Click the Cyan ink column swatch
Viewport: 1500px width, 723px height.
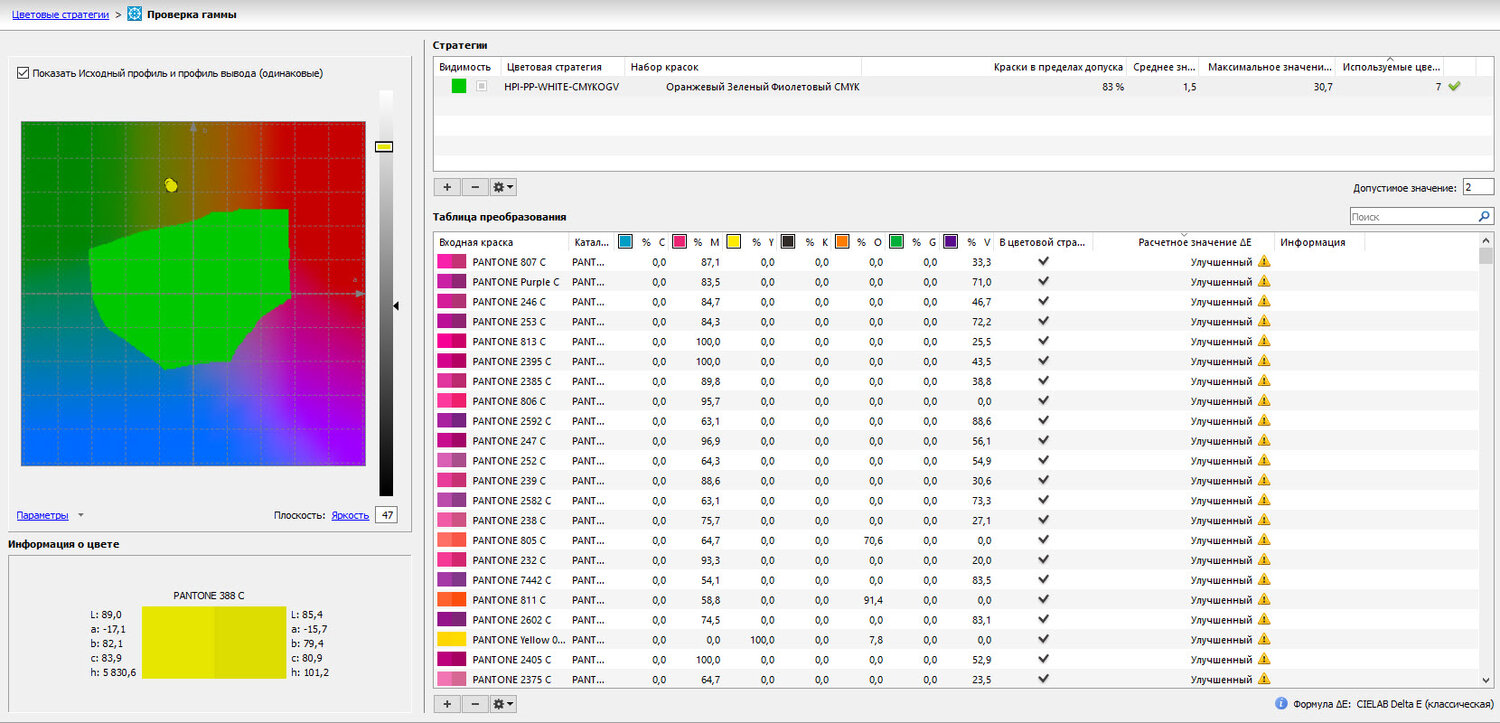coord(626,242)
